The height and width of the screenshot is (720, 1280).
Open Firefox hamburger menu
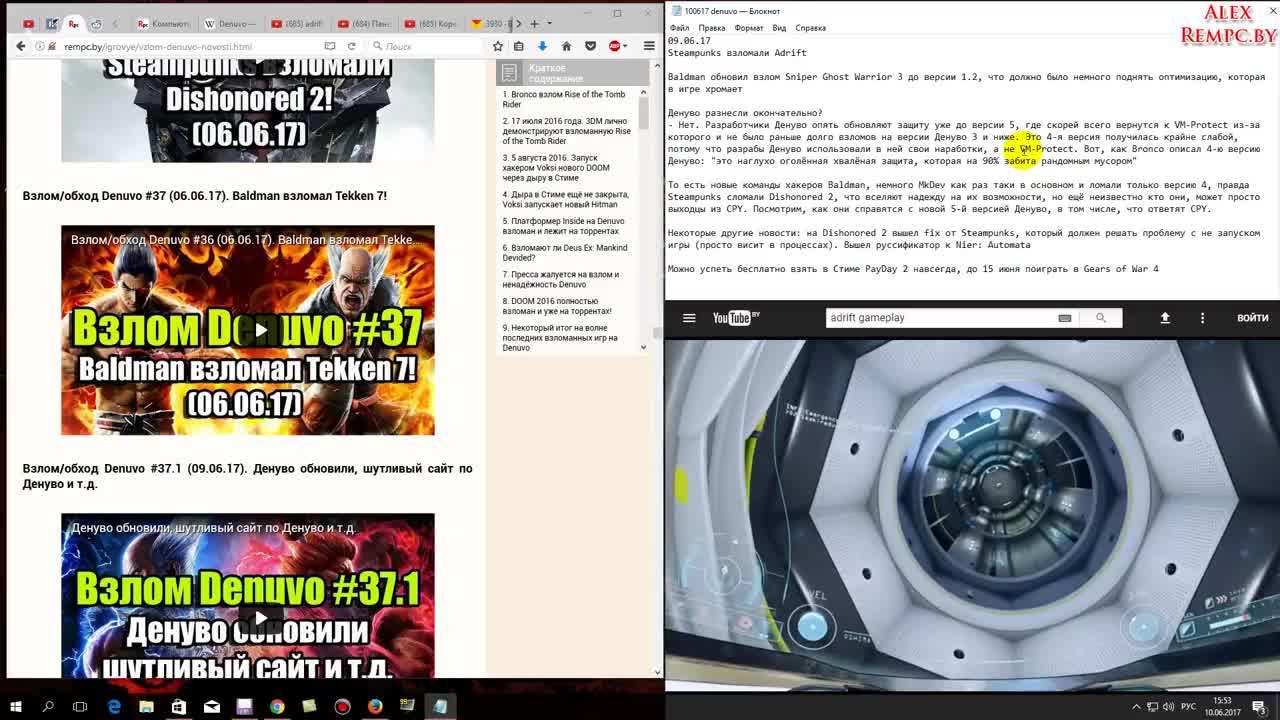tap(649, 46)
